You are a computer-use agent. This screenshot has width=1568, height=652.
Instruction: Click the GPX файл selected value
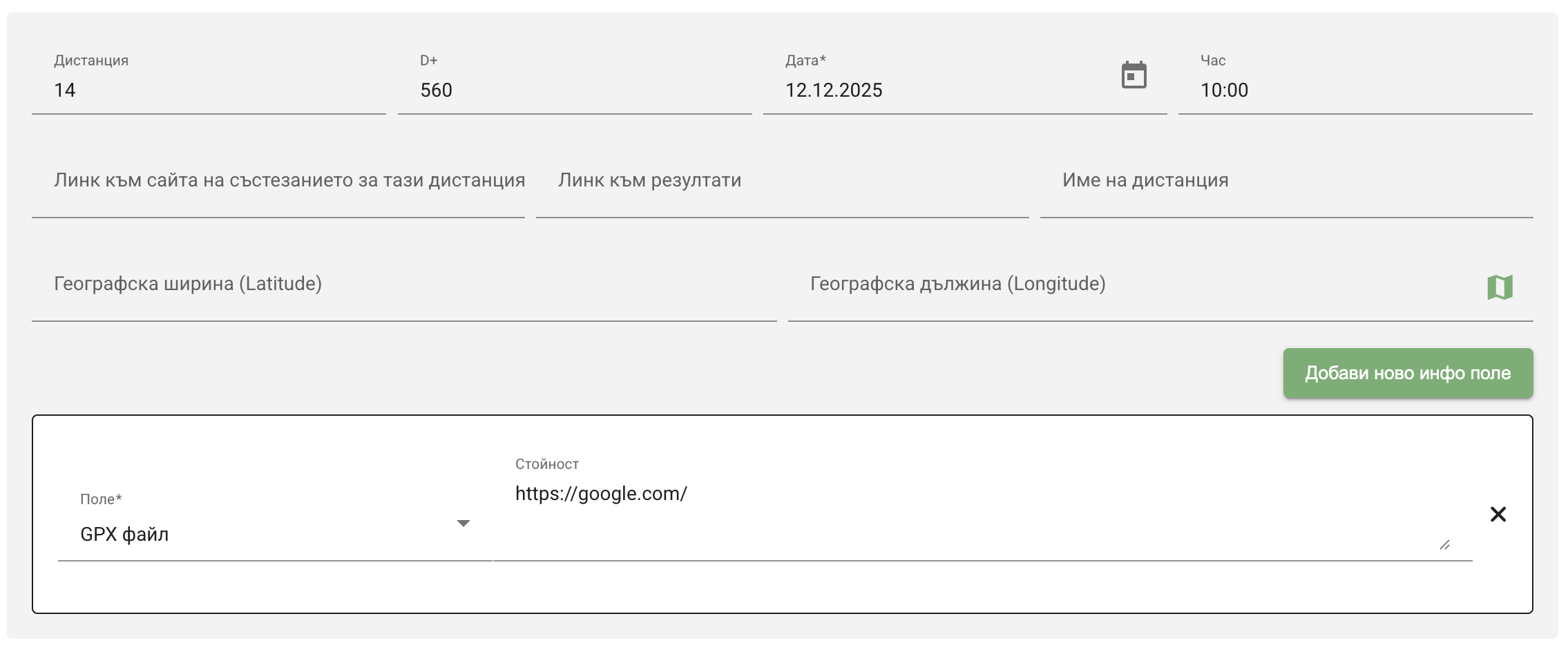124,535
